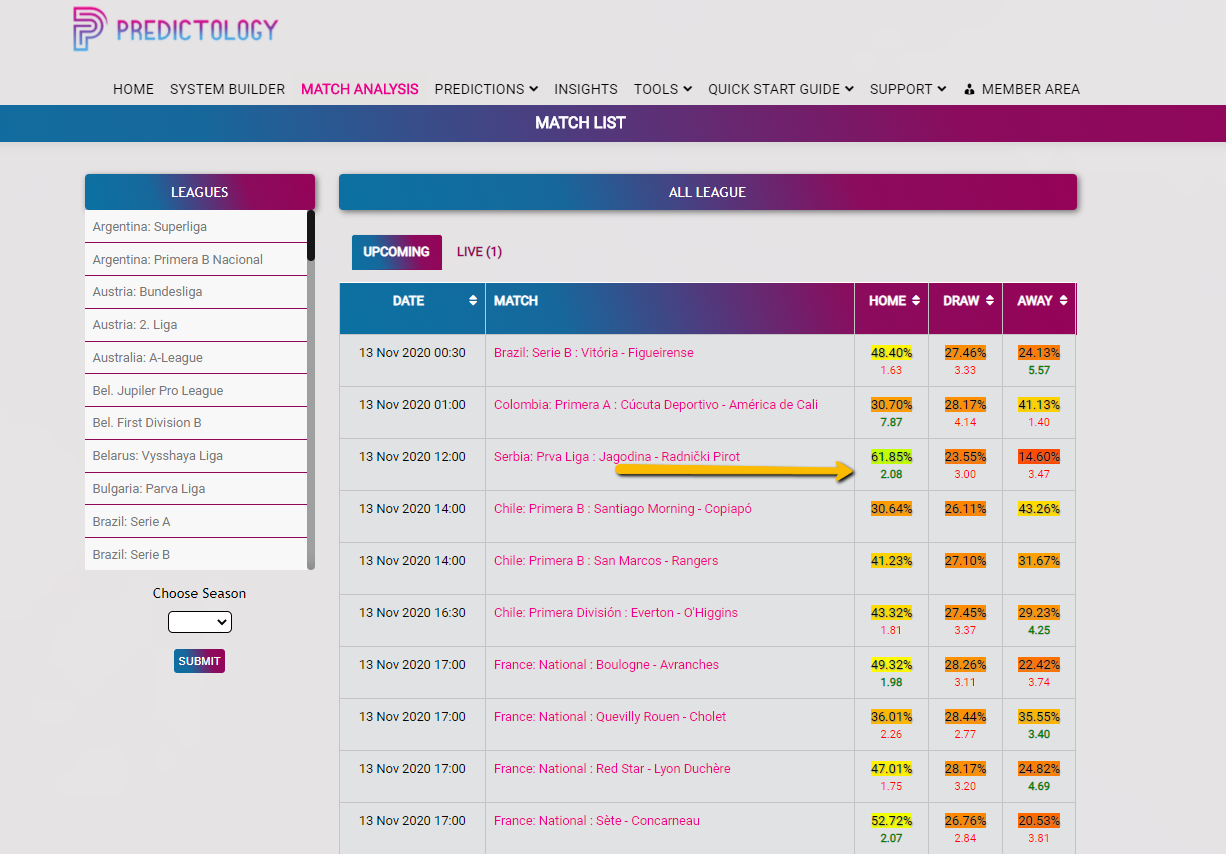Select Austria: Bundesliga league
The width and height of the screenshot is (1226, 854).
point(196,292)
